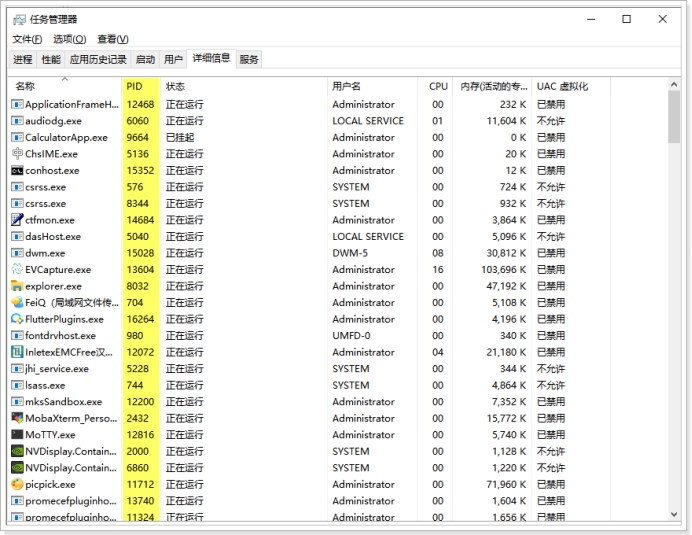Image resolution: width=692 pixels, height=535 pixels.
Task: Sort by the PID column header
Action: tap(141, 86)
